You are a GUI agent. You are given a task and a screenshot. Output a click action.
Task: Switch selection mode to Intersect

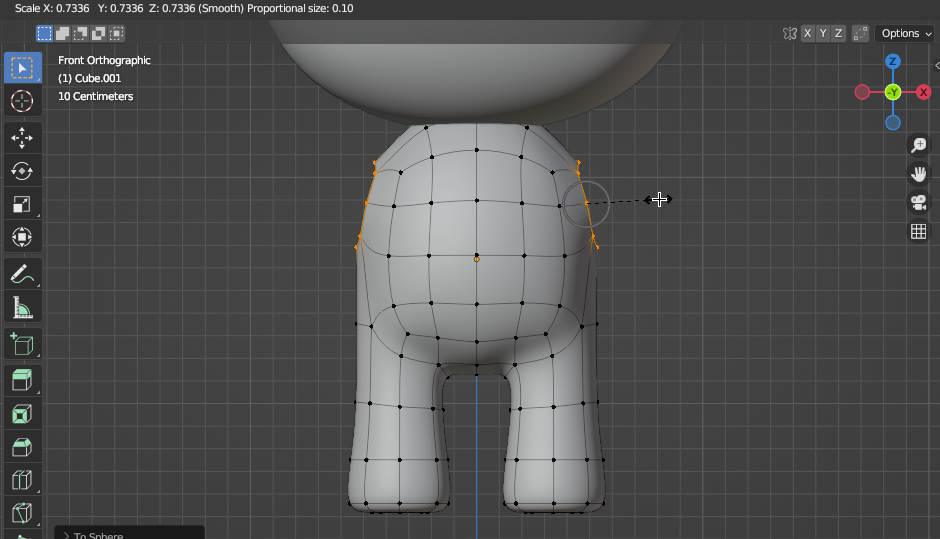tap(116, 34)
